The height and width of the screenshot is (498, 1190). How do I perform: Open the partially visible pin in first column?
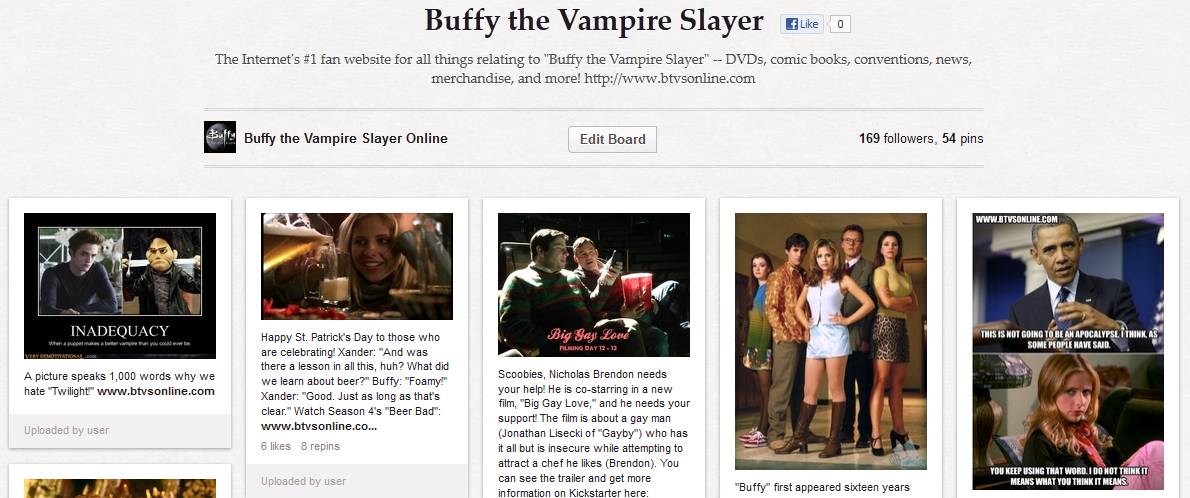pyautogui.click(x=120, y=488)
